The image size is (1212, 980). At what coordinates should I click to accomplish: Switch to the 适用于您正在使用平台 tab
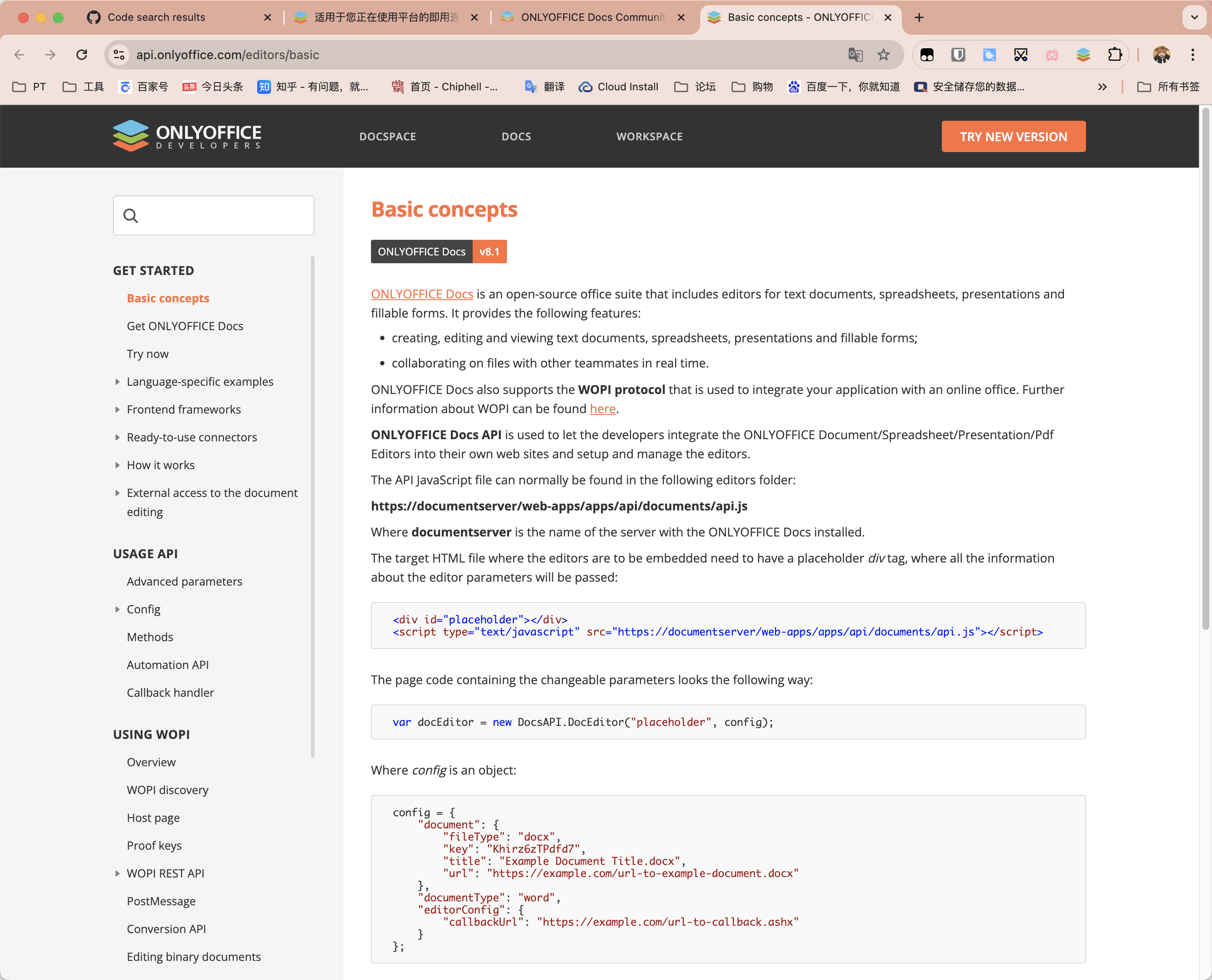coord(387,17)
